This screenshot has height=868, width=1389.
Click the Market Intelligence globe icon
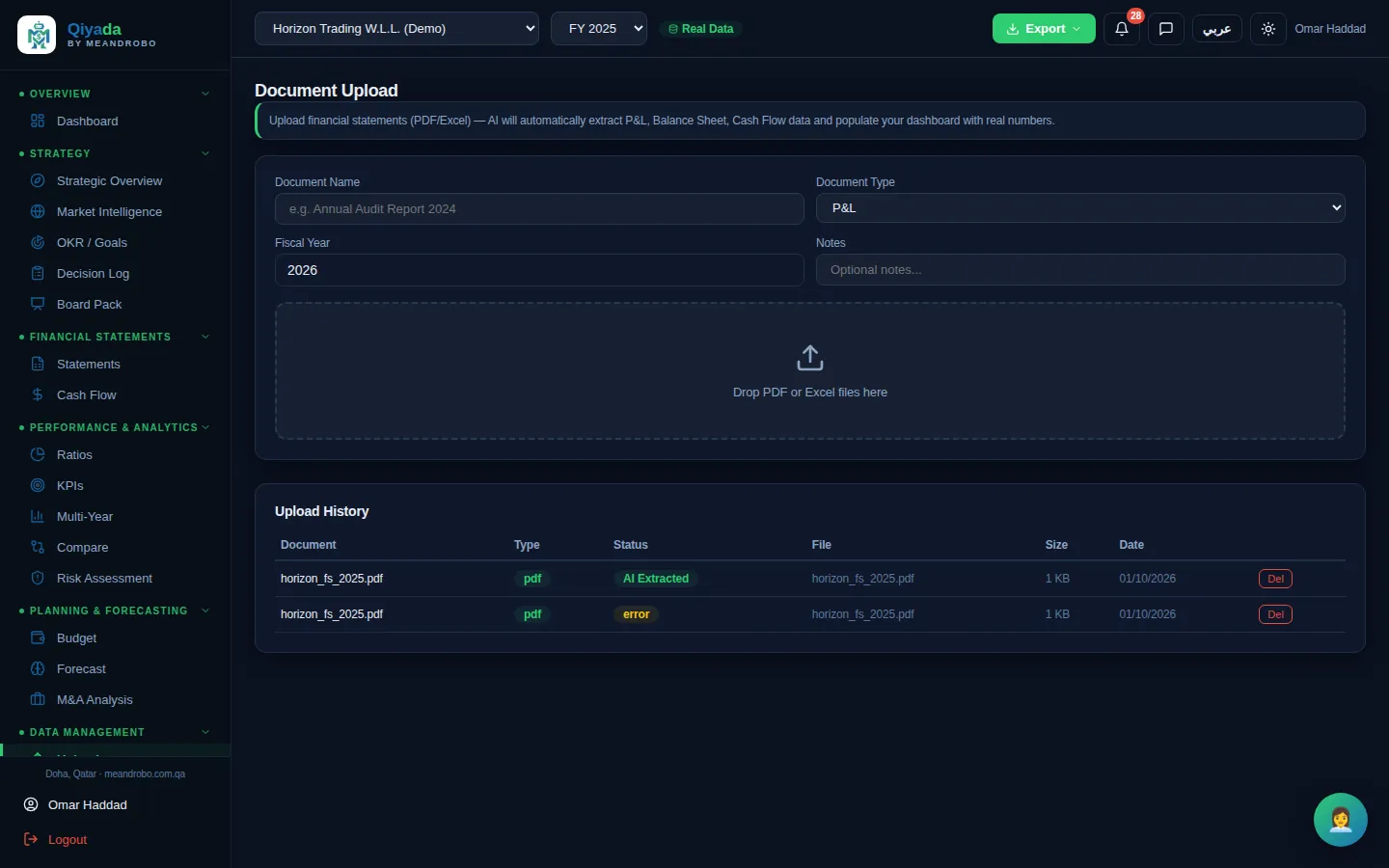[x=38, y=211]
